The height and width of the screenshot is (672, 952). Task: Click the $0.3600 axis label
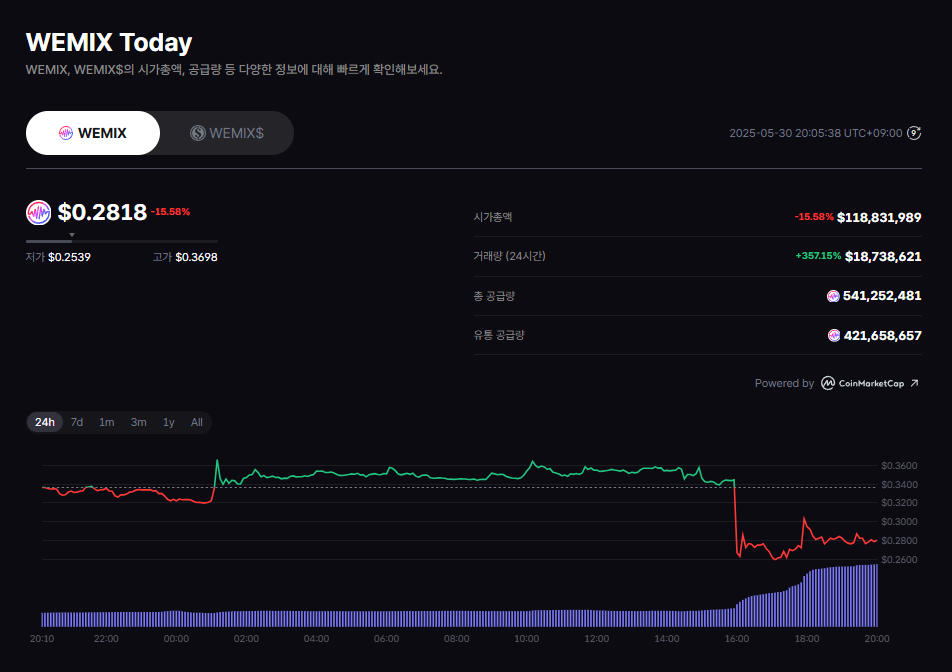click(899, 466)
